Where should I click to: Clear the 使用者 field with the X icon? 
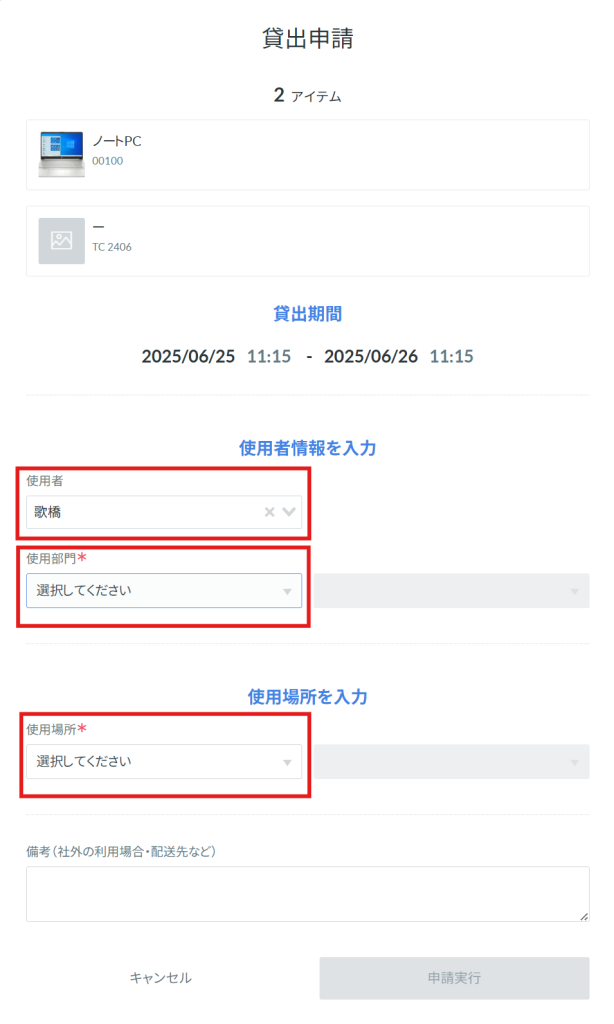269,512
